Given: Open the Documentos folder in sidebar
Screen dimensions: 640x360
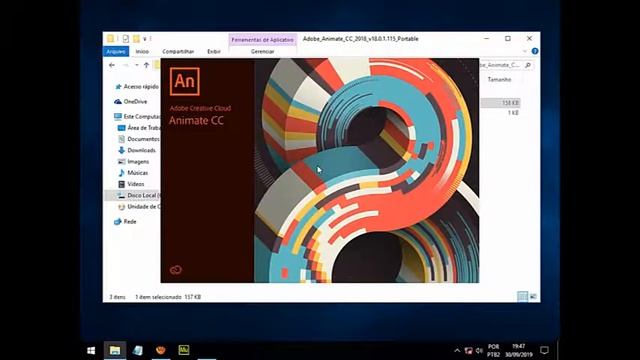Looking at the screenshot, I should (x=139, y=139).
